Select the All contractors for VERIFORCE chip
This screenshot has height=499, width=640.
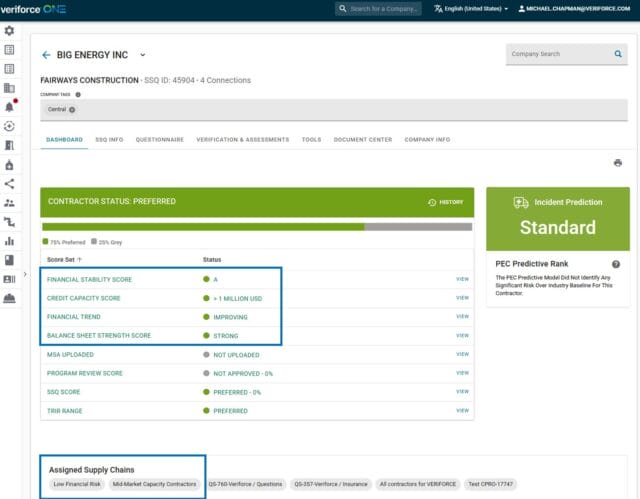[418, 484]
